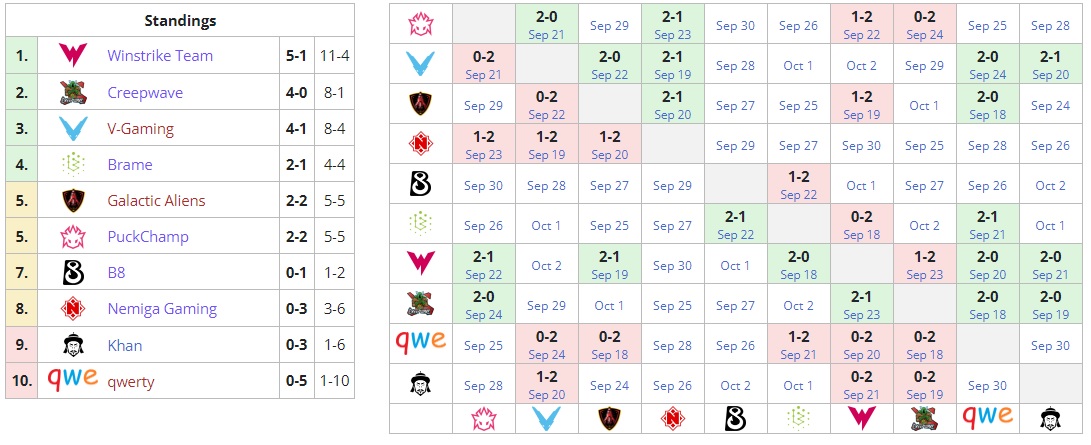Click Winstrike Team logo in Standings table
This screenshot has height=445, width=1091.
(72, 56)
